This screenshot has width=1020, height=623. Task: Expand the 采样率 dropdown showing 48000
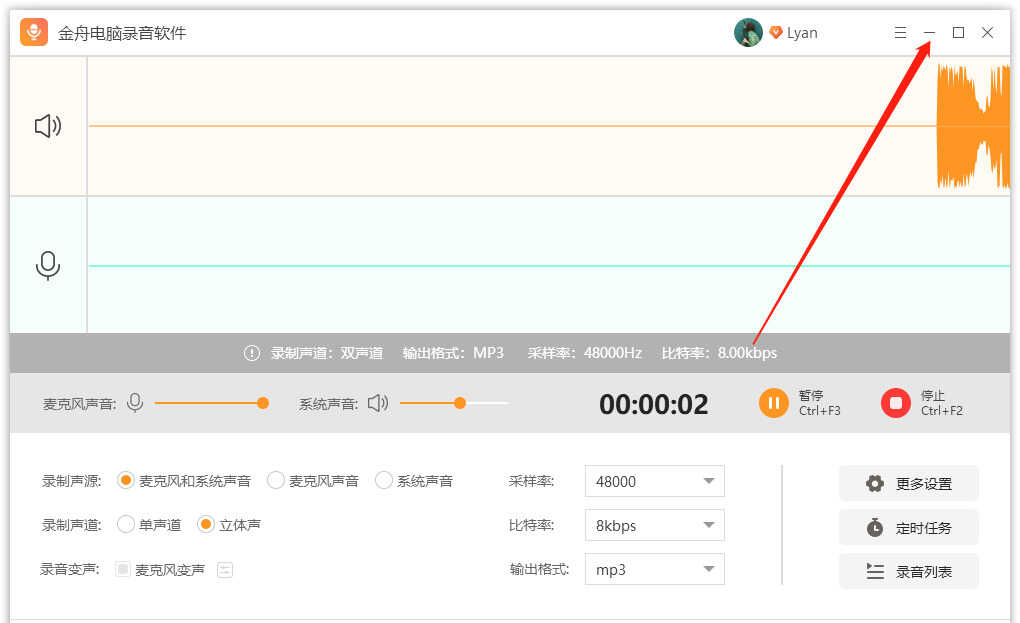(x=654, y=481)
